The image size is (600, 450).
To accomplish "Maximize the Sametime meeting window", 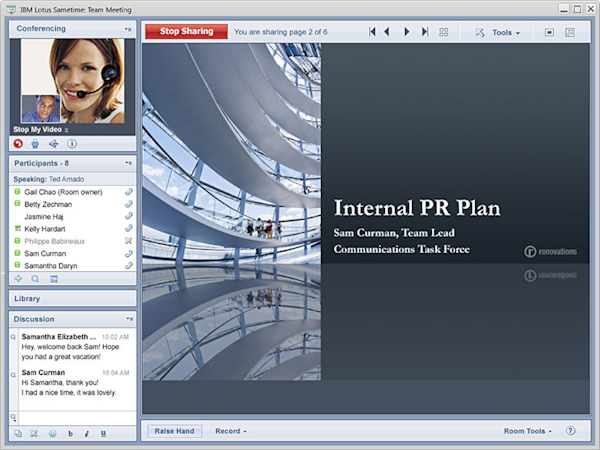I will pyautogui.click(x=577, y=9).
